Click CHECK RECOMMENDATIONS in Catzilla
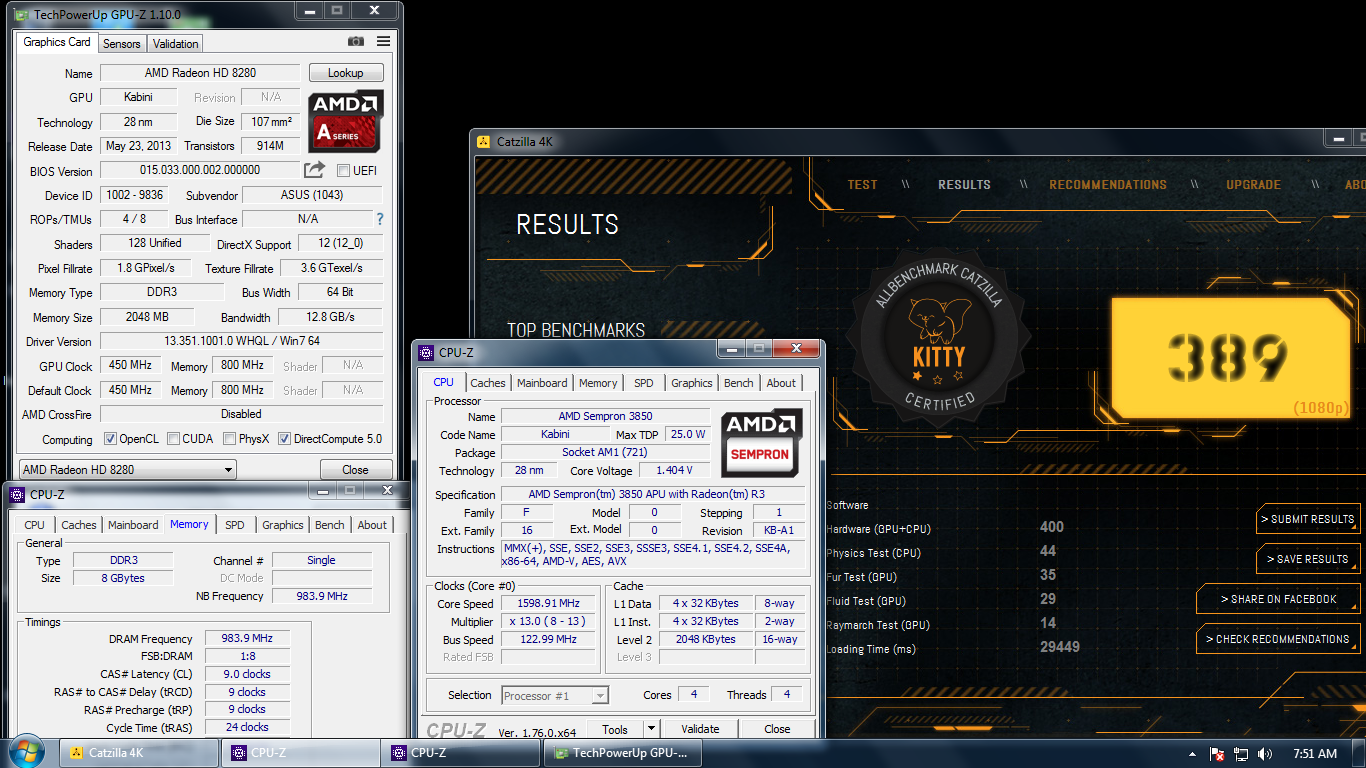The width and height of the screenshot is (1366, 768). coord(1278,639)
